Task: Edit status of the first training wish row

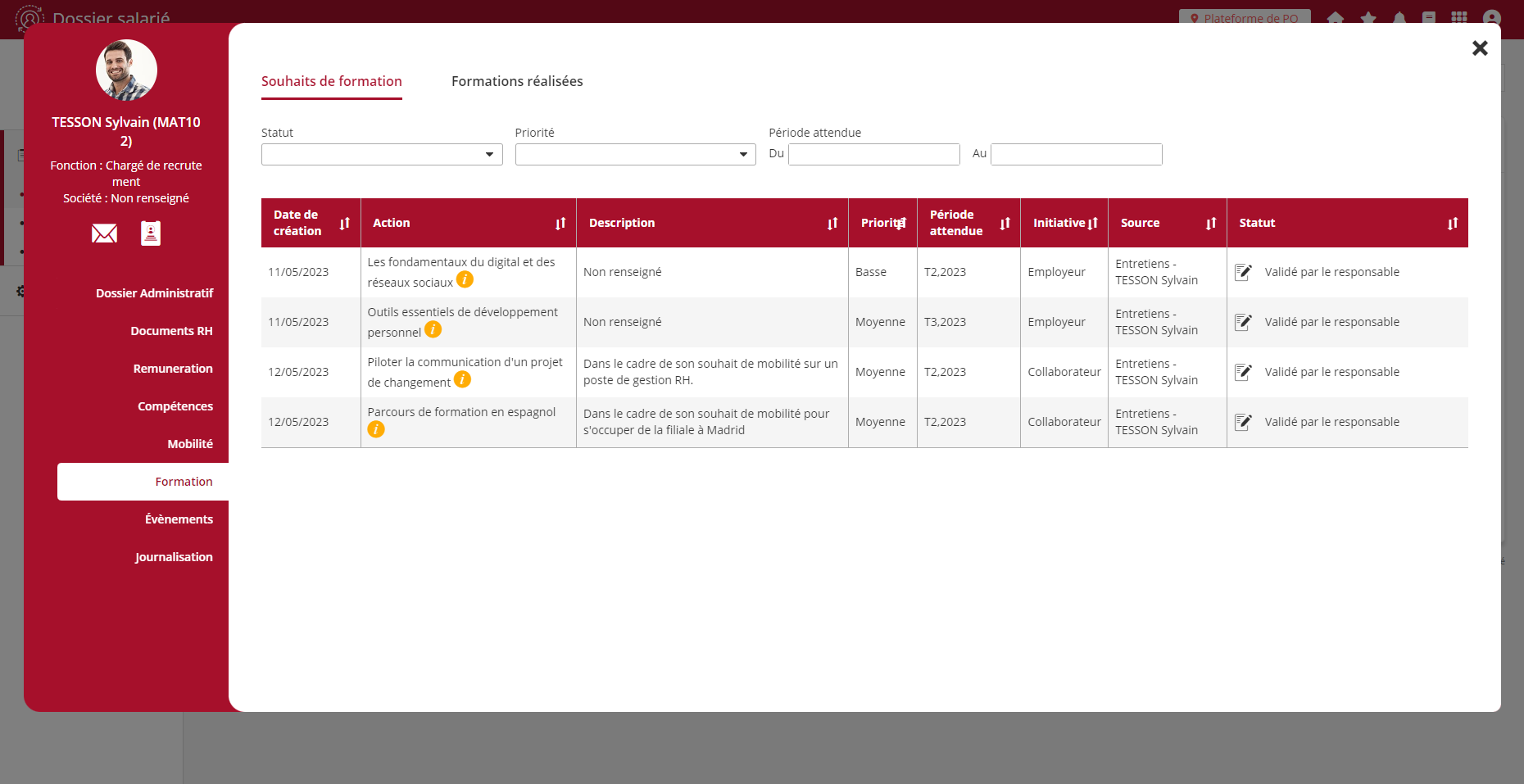Action: coord(1243,273)
